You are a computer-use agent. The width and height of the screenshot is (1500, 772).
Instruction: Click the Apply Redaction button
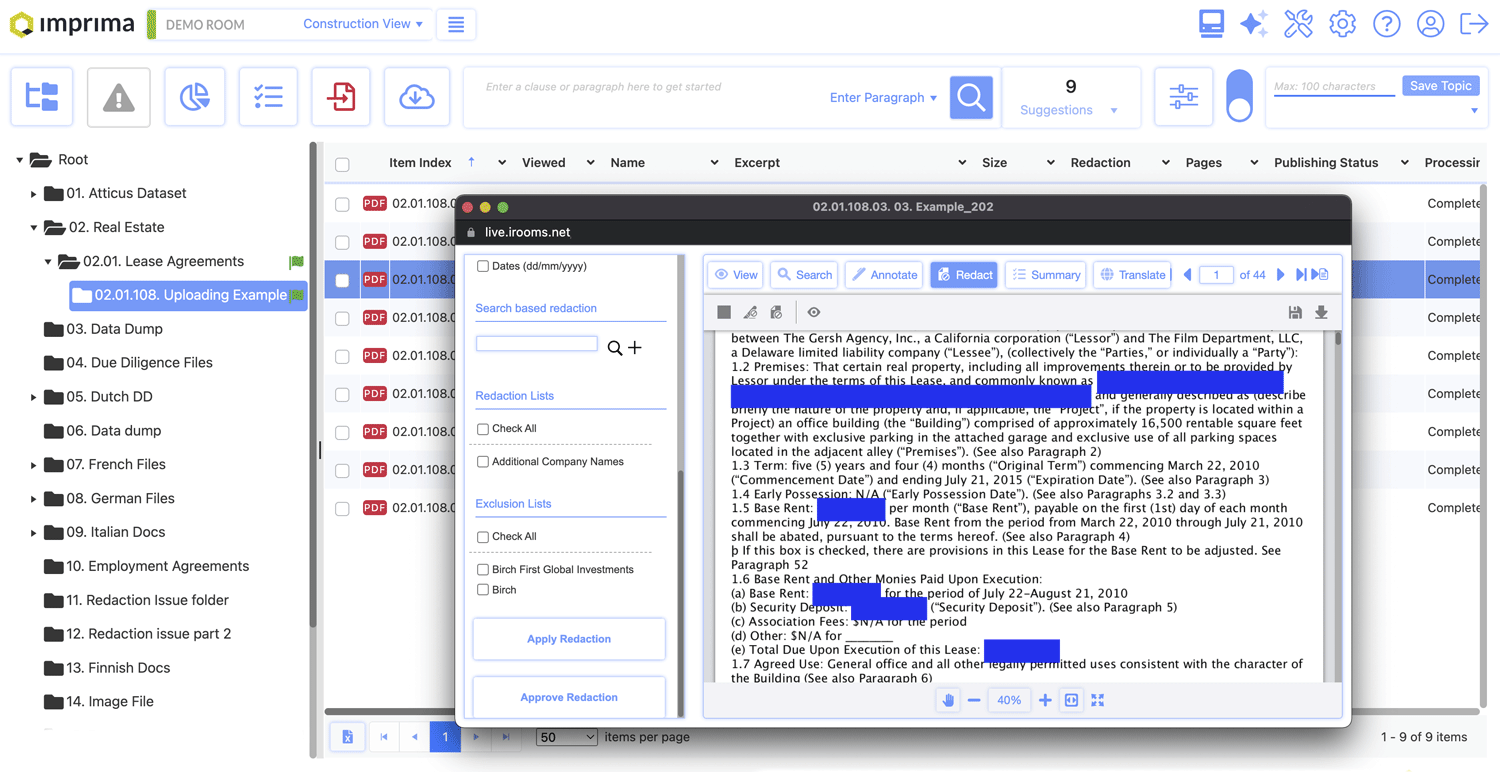coord(568,639)
